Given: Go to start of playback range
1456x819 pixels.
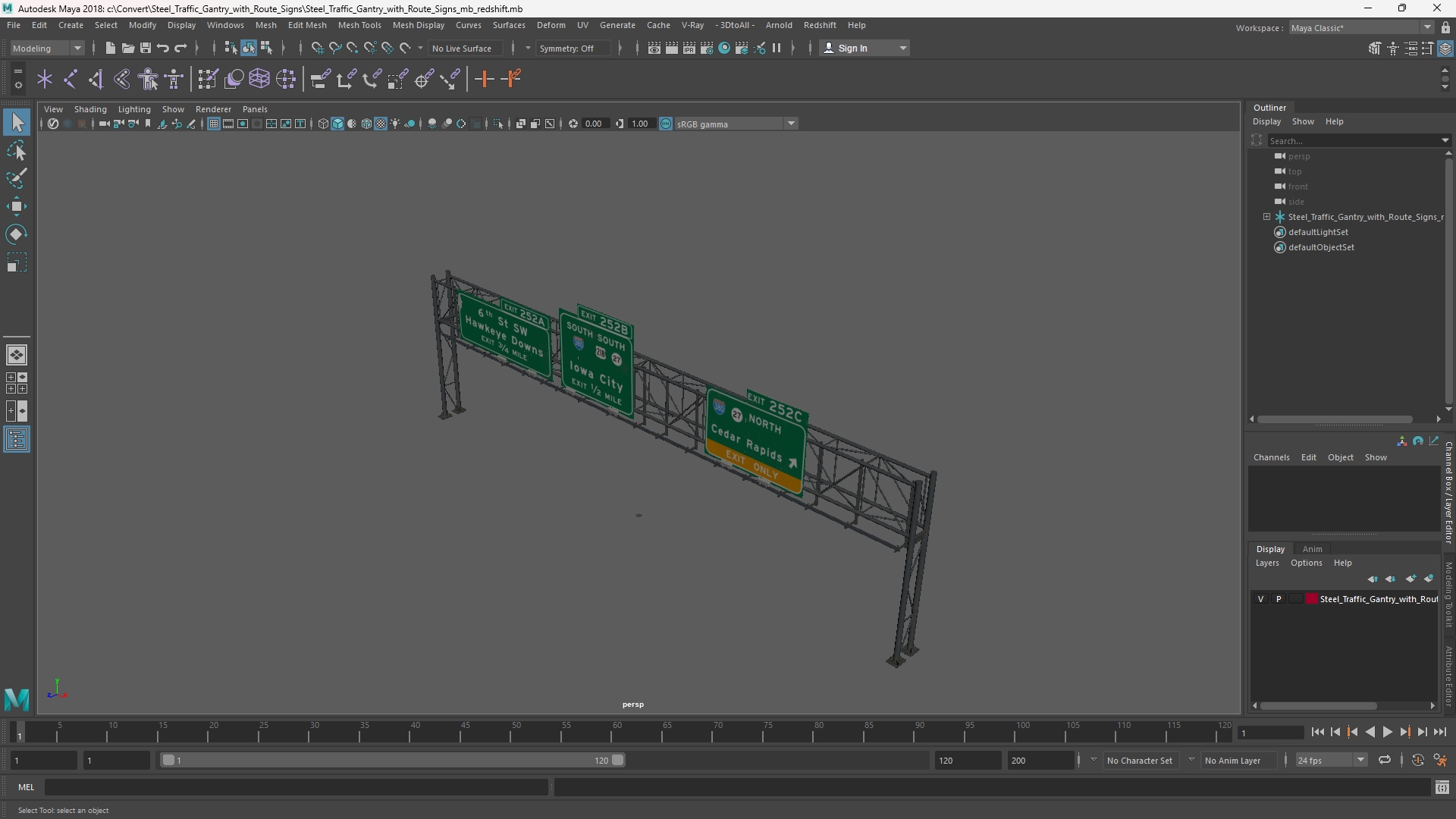Looking at the screenshot, I should (1317, 732).
